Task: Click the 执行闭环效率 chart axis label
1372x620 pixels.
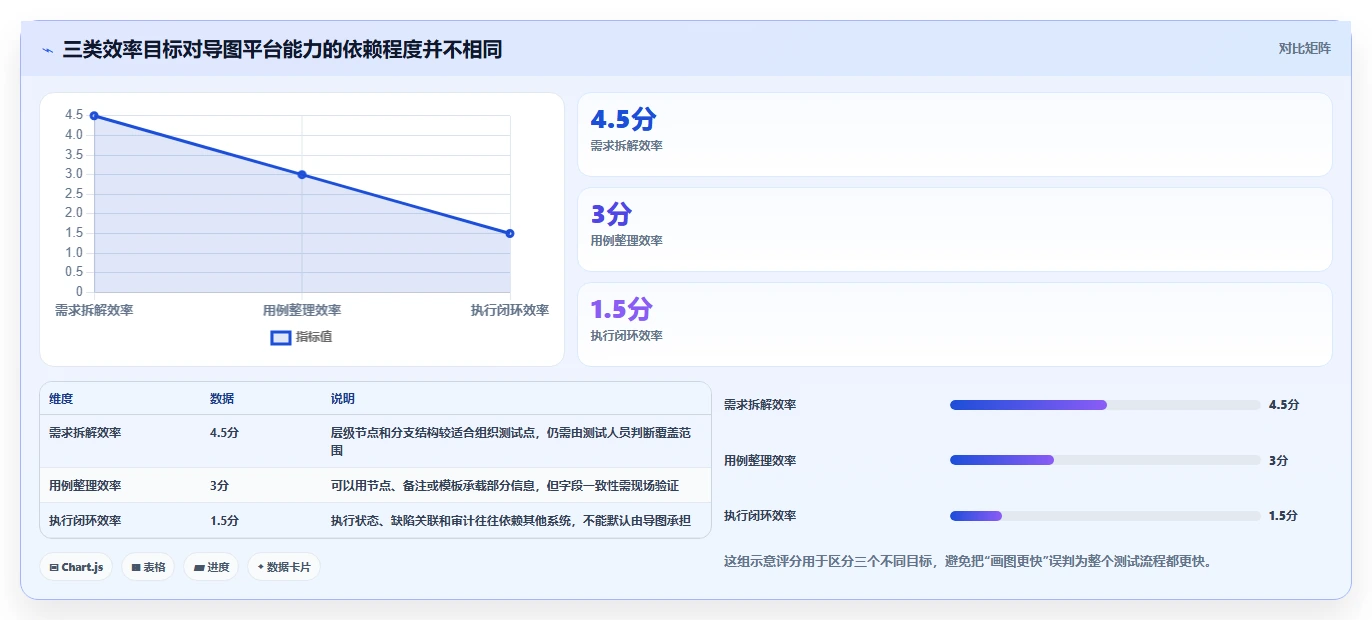Action: pos(510,310)
